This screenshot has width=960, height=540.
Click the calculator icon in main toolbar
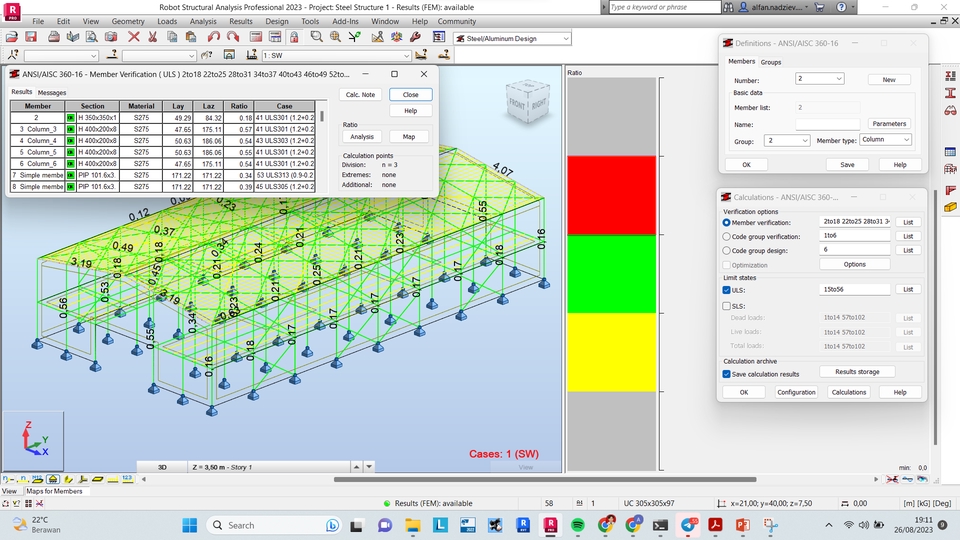coord(255,37)
